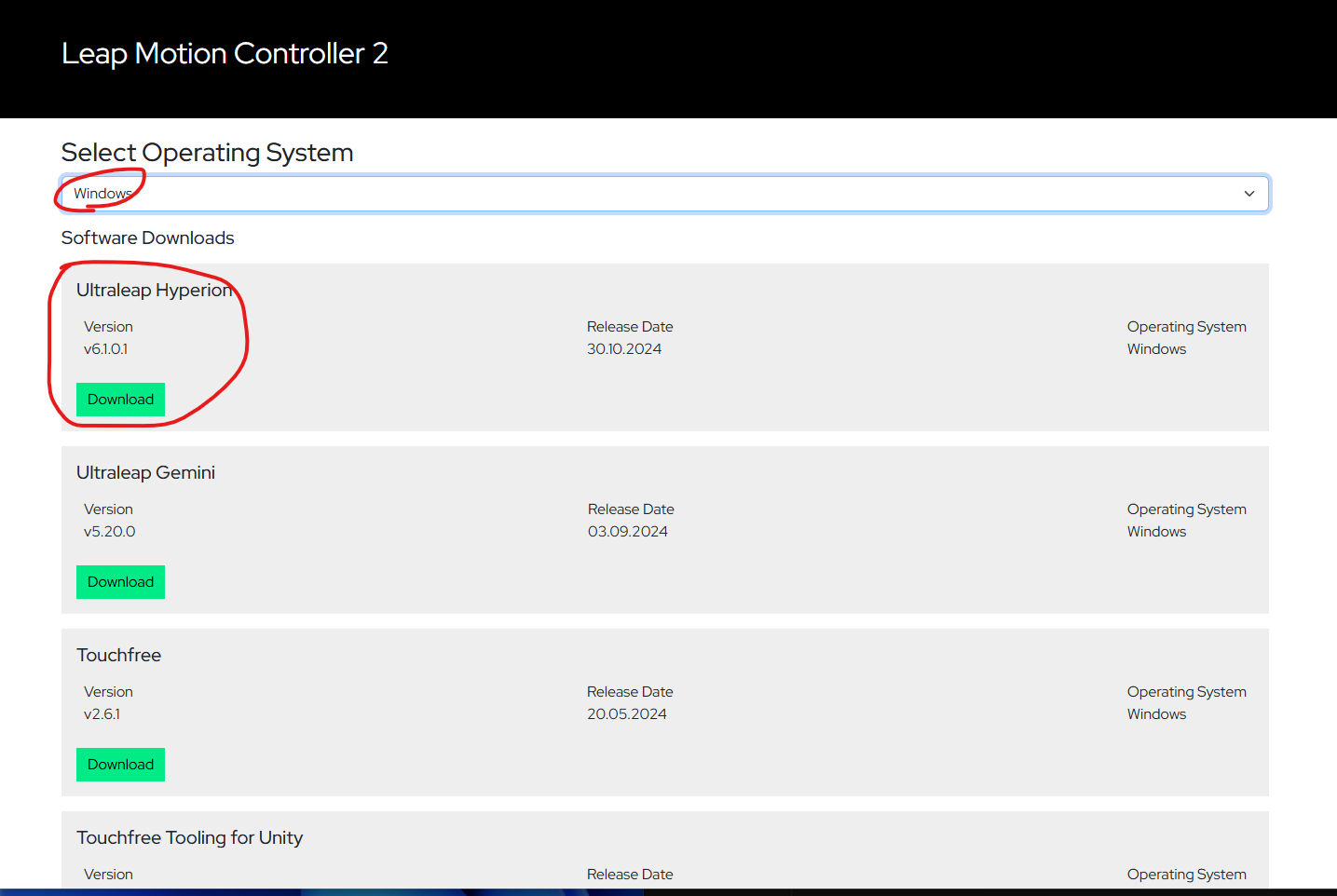1337x896 pixels.
Task: Download Ultraleap Hyperion v6.1.0.1
Action: point(120,400)
